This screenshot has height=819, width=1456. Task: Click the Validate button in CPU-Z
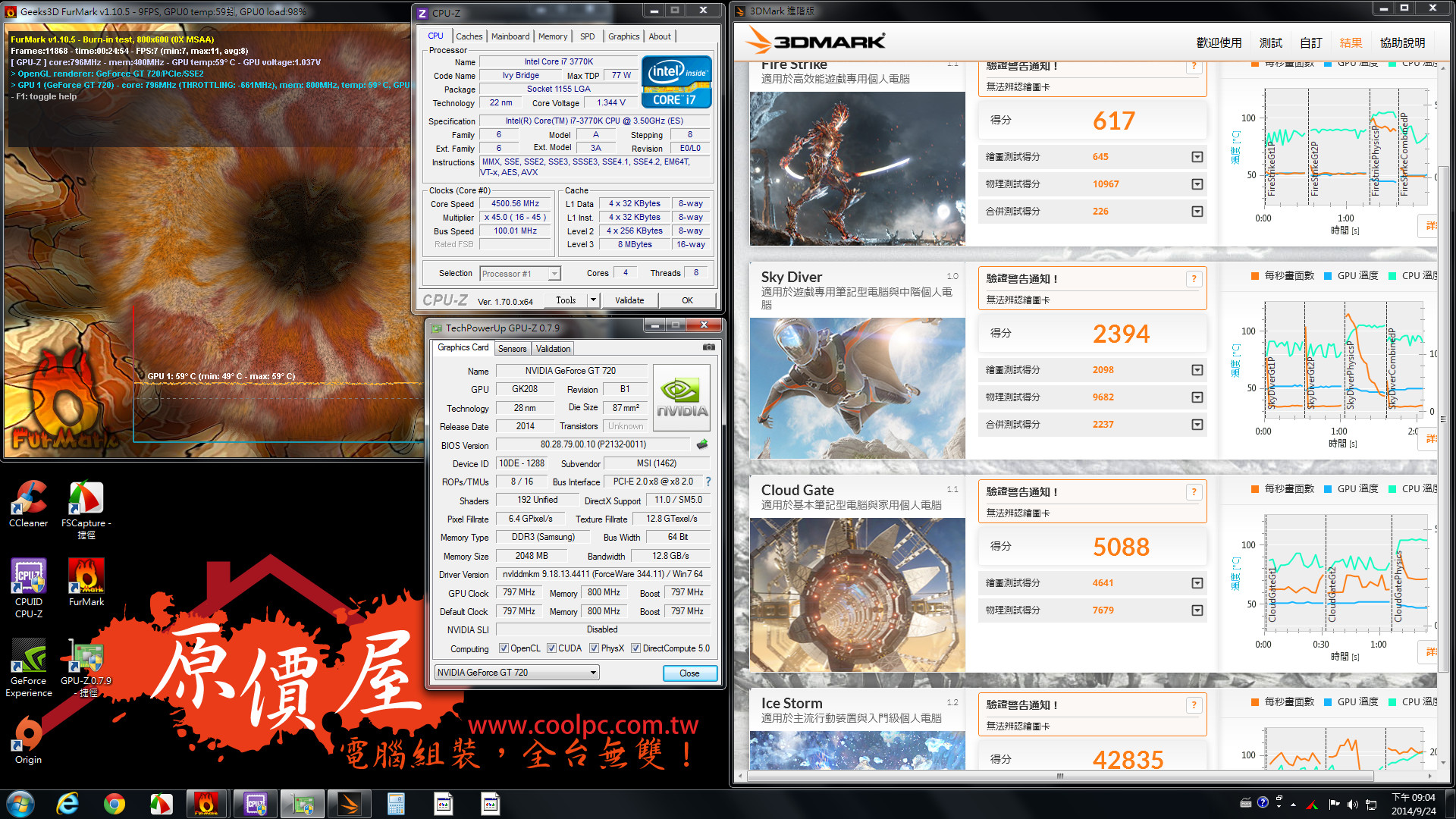tap(629, 300)
